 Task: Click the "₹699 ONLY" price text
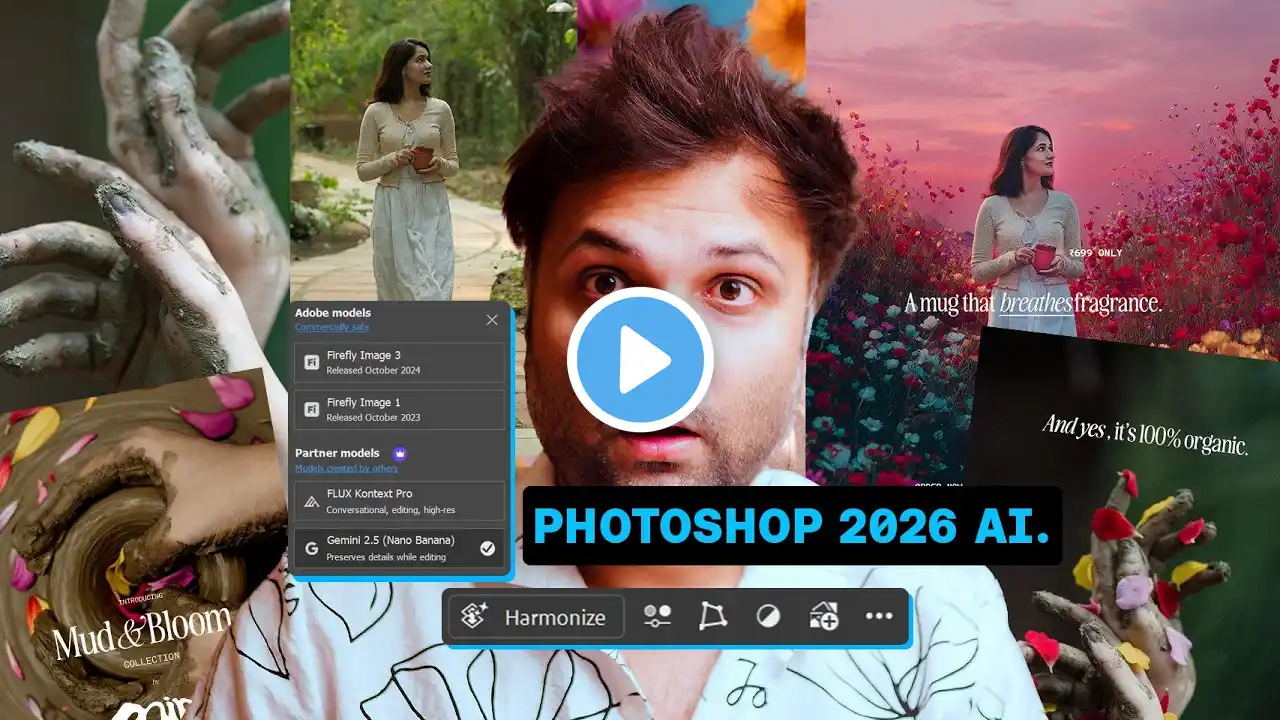tap(1095, 253)
